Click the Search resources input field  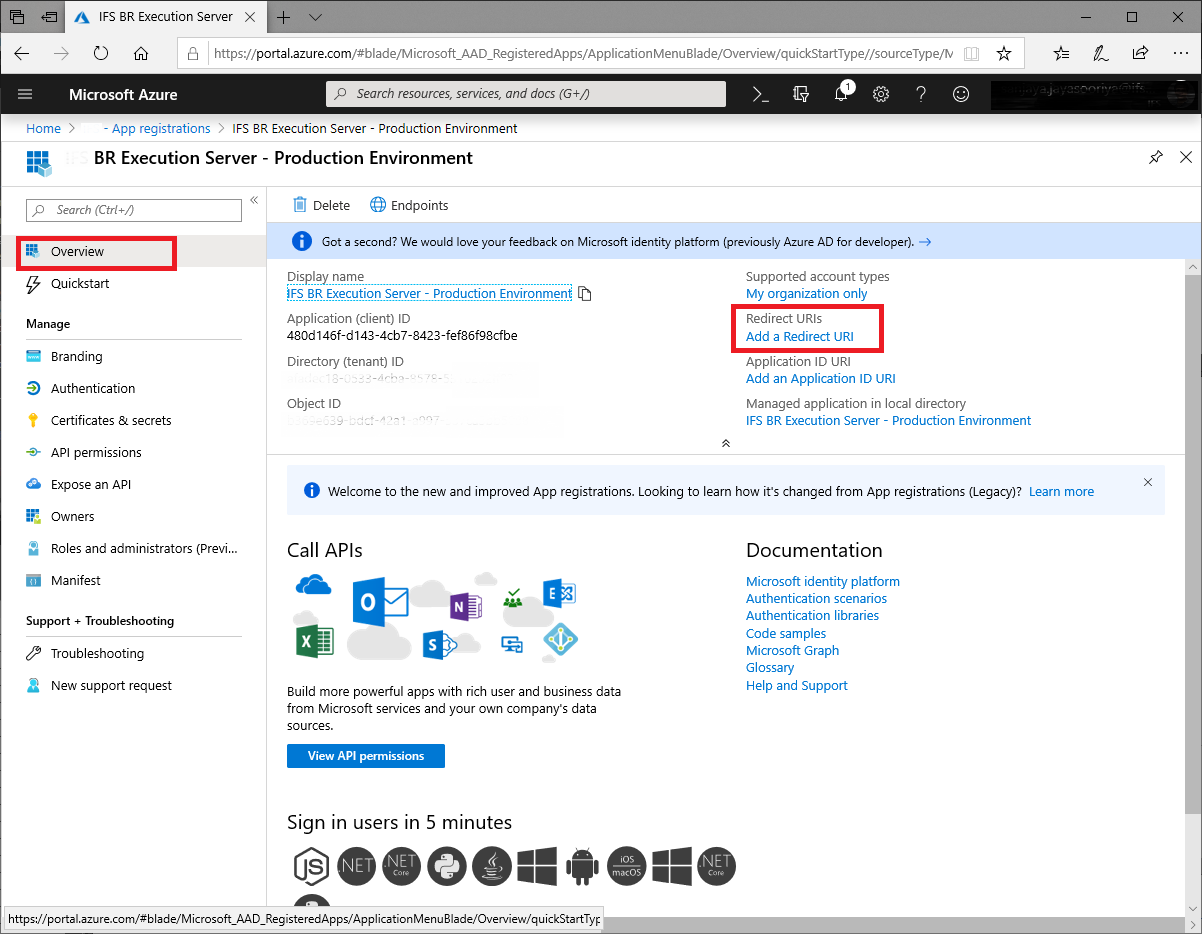click(x=526, y=94)
